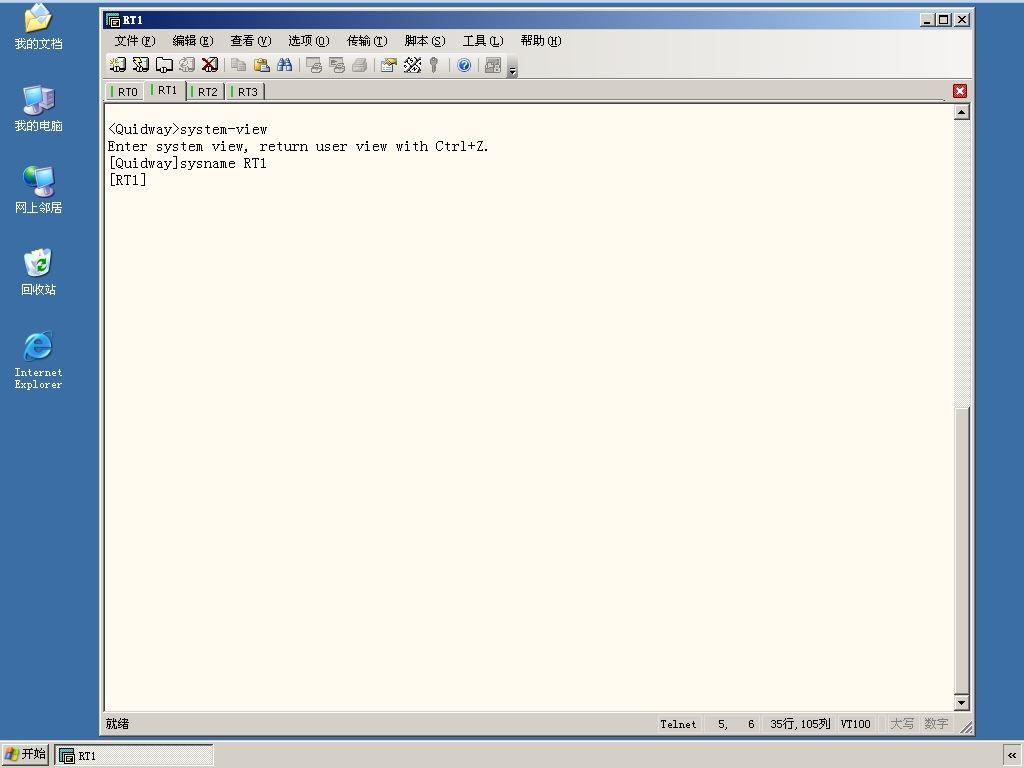
Task: Click the Print Selection toolbar icon
Action: point(337,65)
